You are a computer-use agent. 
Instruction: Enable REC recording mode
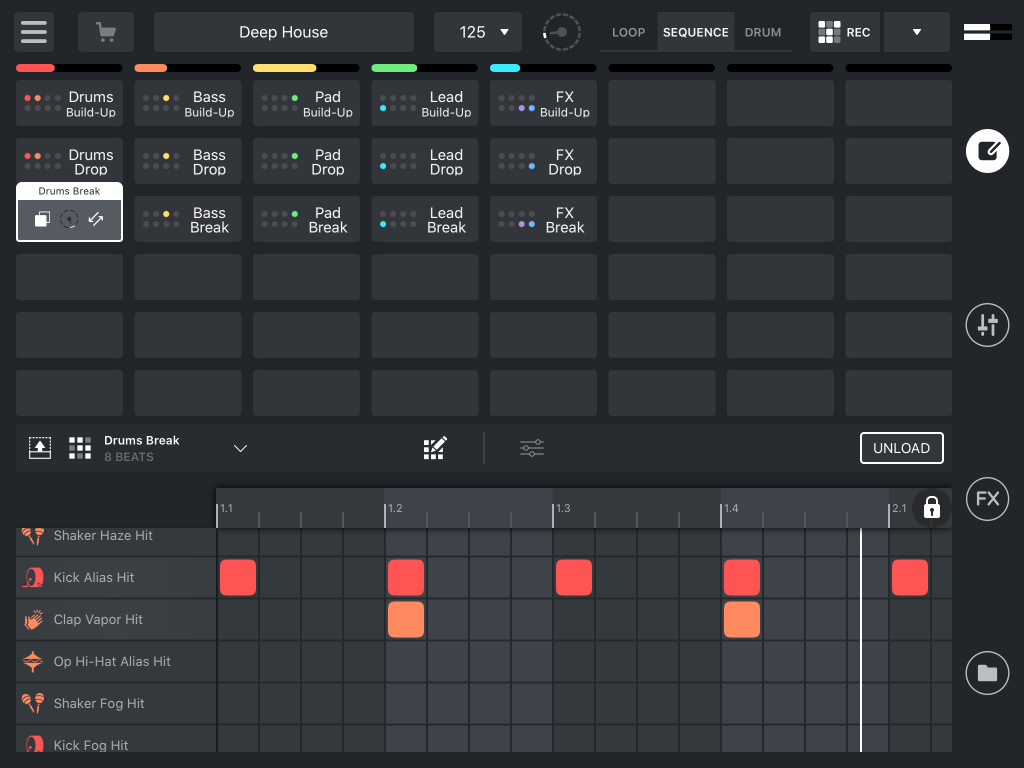point(844,31)
